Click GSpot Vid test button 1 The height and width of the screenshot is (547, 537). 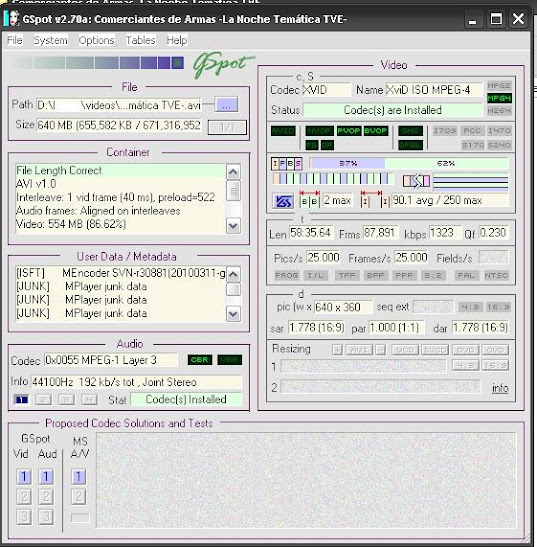pos(24,476)
